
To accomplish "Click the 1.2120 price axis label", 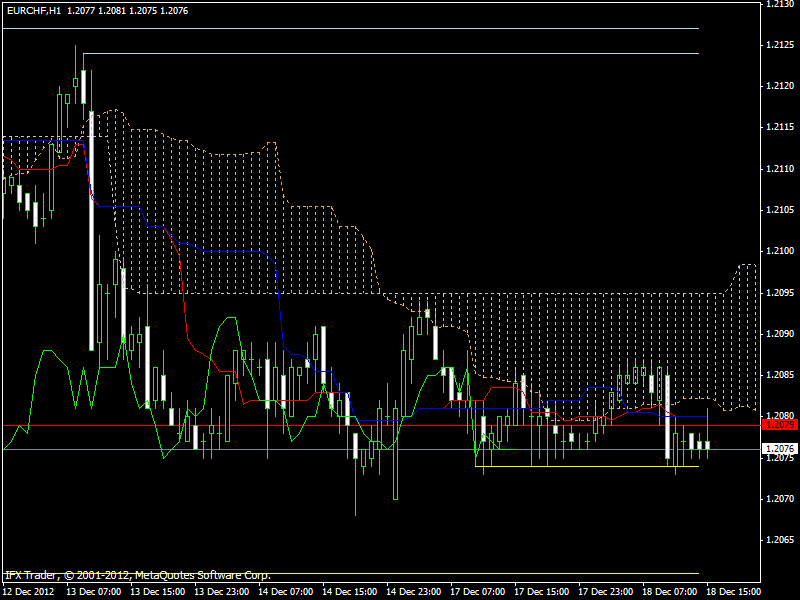I will click(780, 86).
